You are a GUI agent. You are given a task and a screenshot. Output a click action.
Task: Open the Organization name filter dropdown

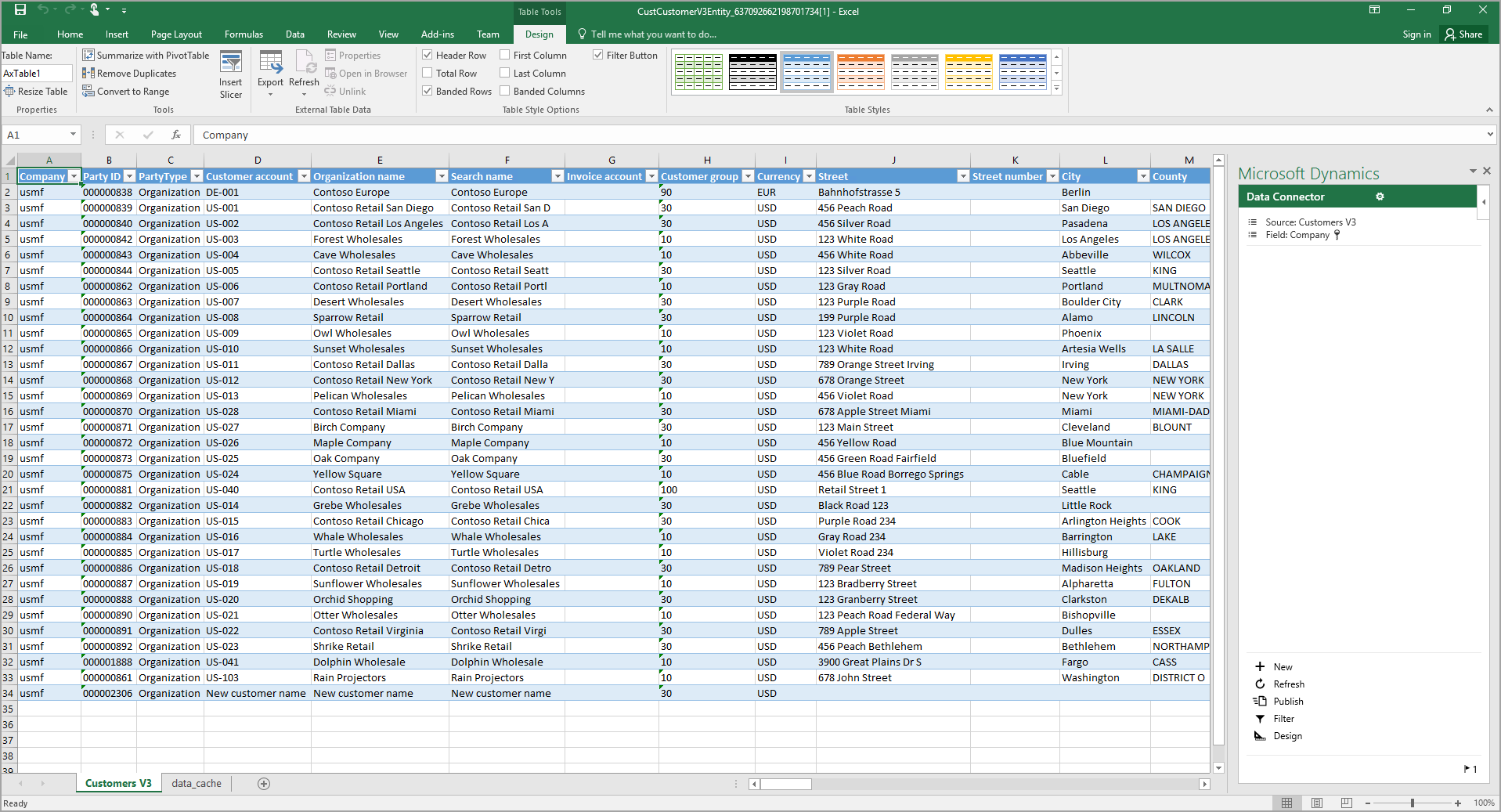pyautogui.click(x=442, y=176)
